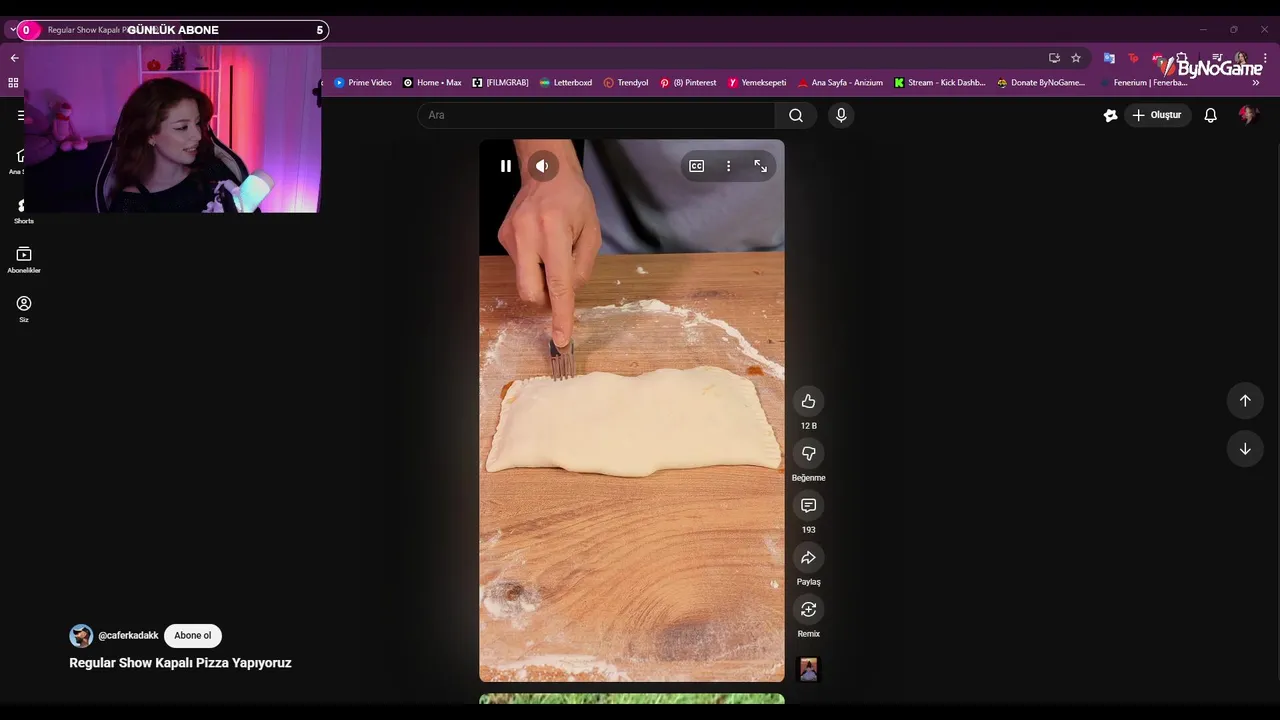
Task: Enter fullscreen for the Shorts player
Action: 761,166
